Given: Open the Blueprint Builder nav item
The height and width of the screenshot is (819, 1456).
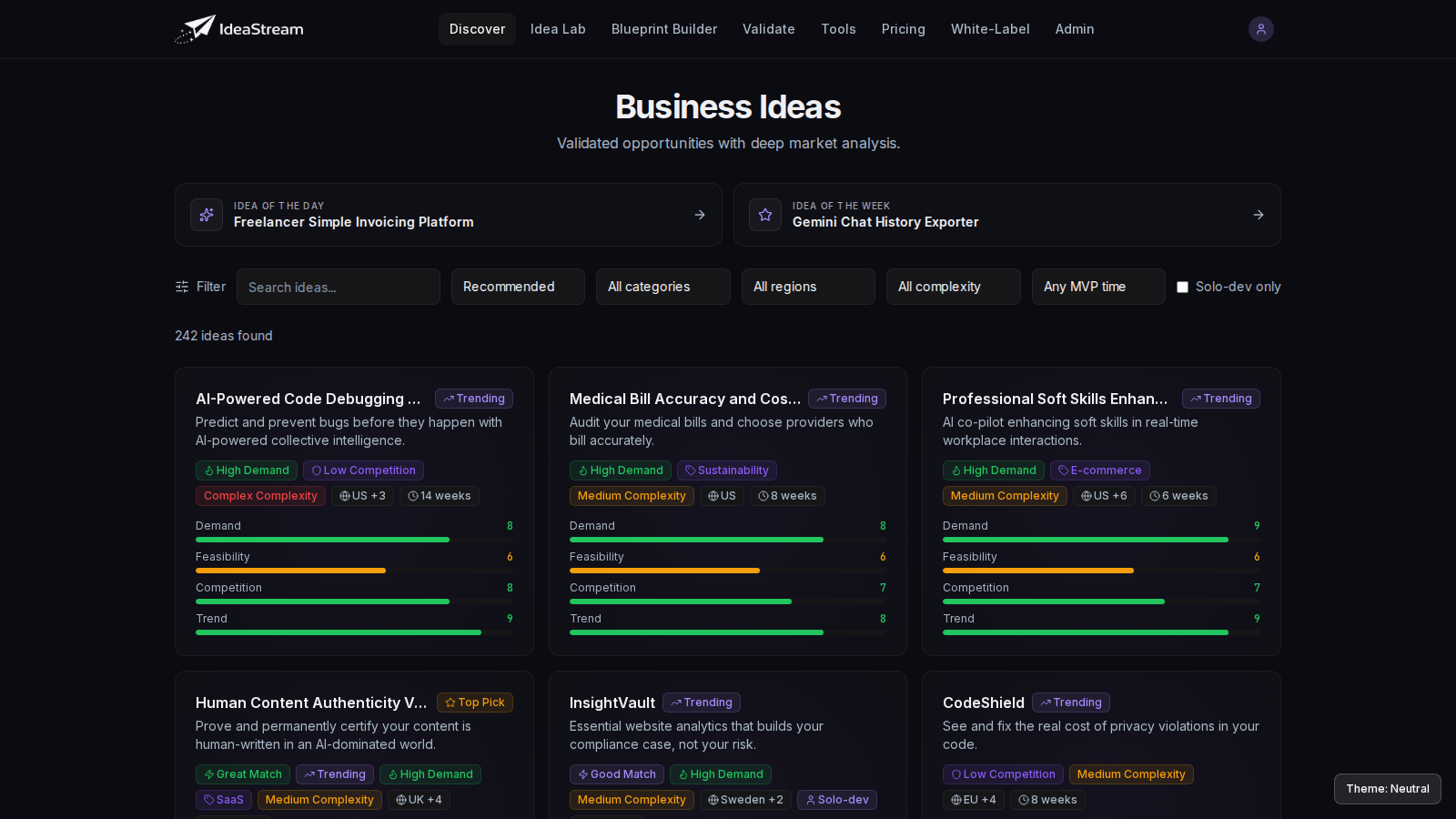Looking at the screenshot, I should (x=664, y=29).
